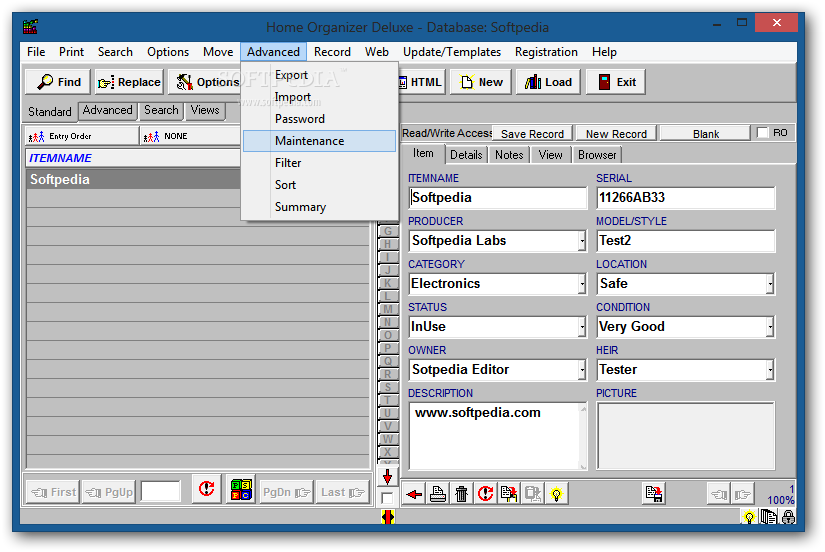Click the previous record hand icon
825x552 pixels.
coord(719,494)
